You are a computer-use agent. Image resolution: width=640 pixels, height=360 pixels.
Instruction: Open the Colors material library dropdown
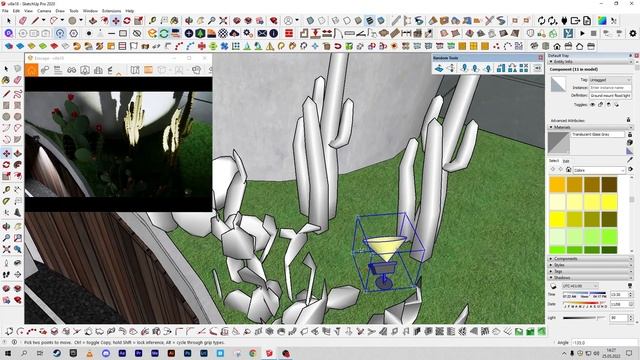click(x=600, y=170)
